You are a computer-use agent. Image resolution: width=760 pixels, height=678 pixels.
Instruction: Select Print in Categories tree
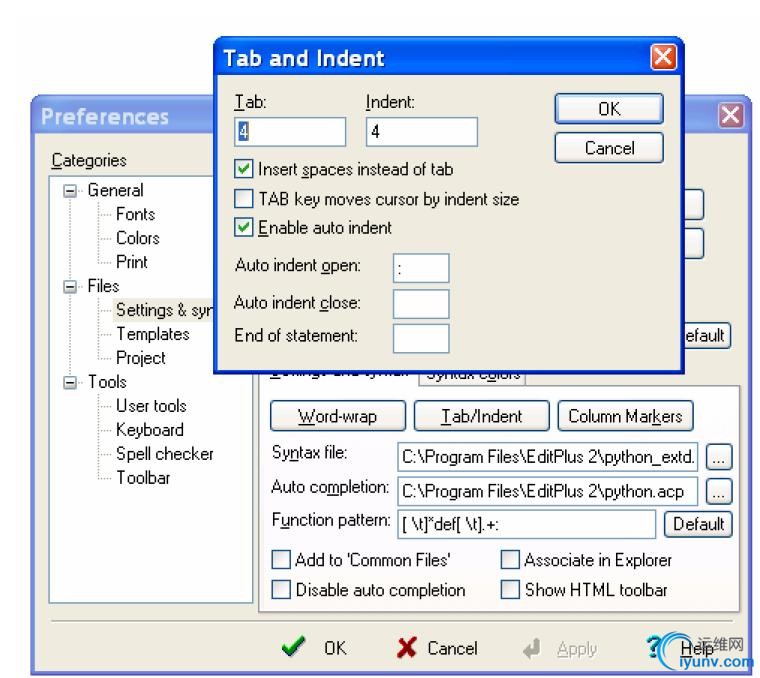[x=131, y=262]
